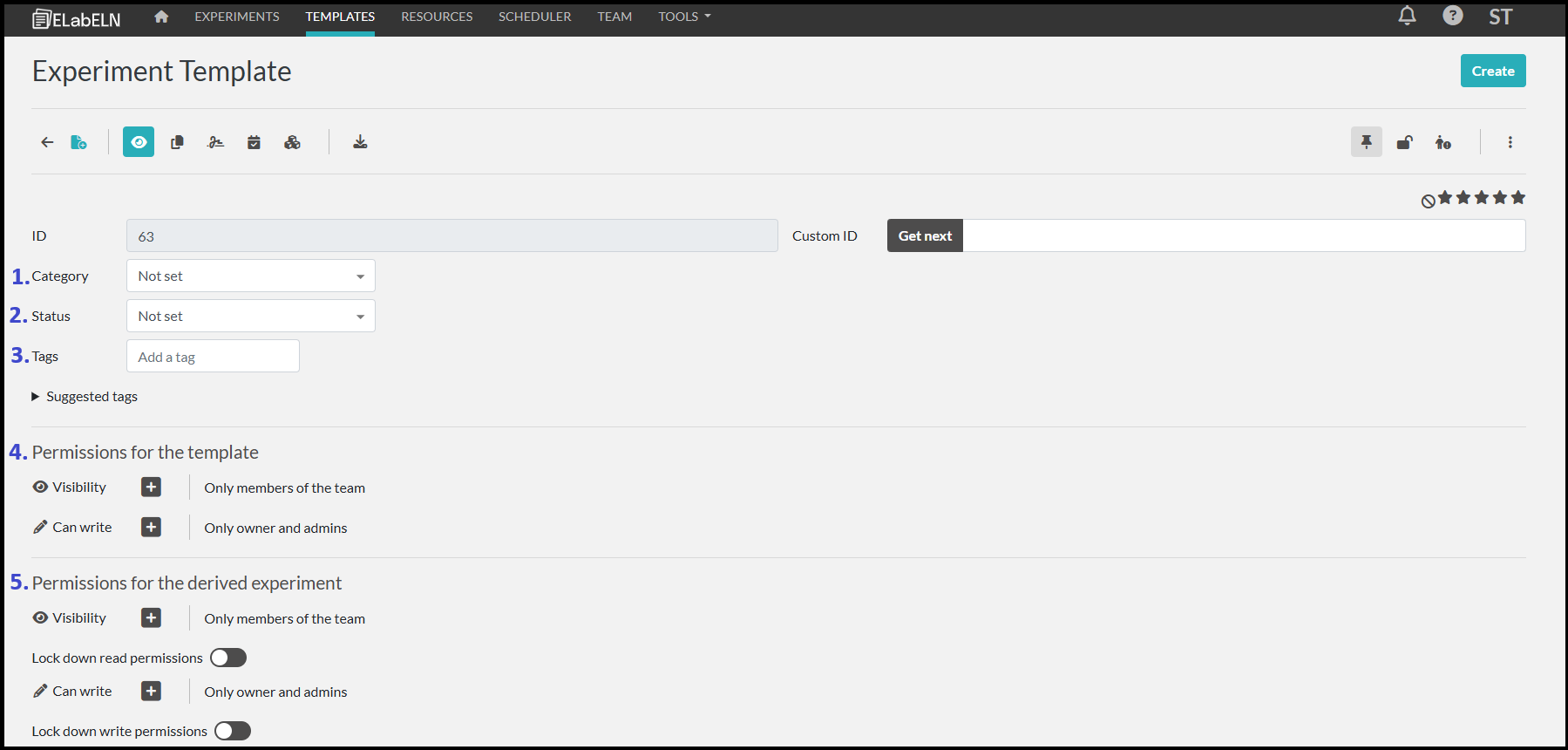The image size is (1568, 750).
Task: Open the Status dropdown
Action: [250, 317]
